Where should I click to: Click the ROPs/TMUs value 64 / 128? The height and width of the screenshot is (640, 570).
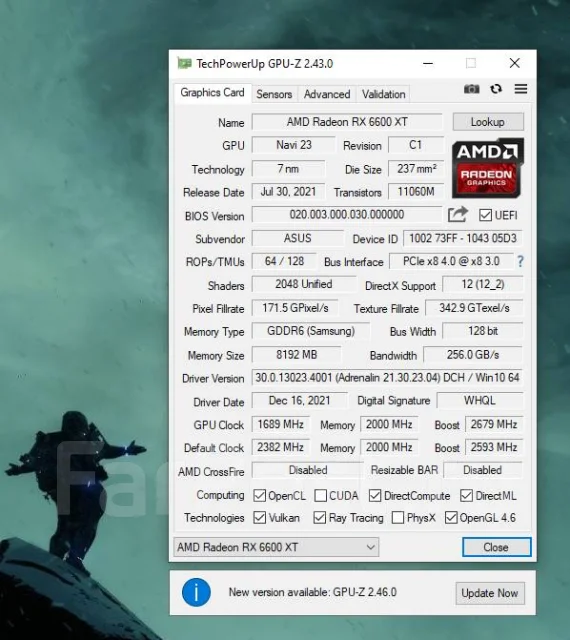click(x=284, y=261)
